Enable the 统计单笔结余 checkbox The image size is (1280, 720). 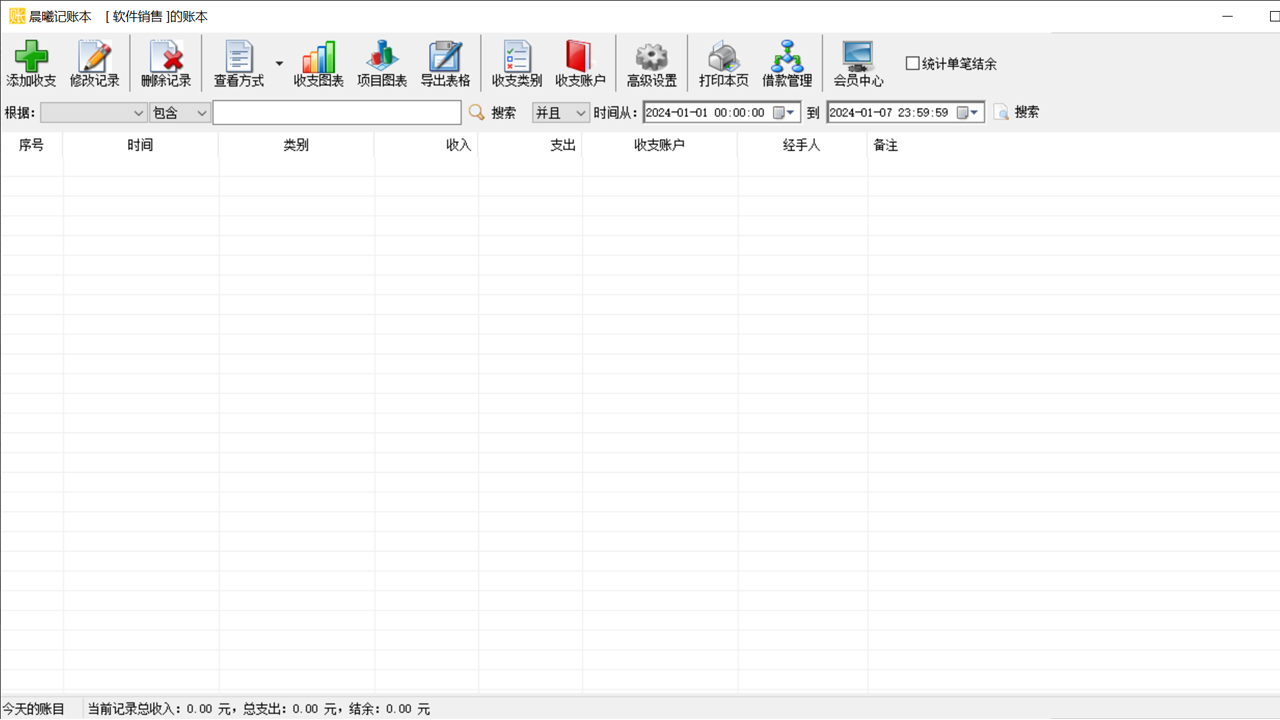pyautogui.click(x=912, y=64)
